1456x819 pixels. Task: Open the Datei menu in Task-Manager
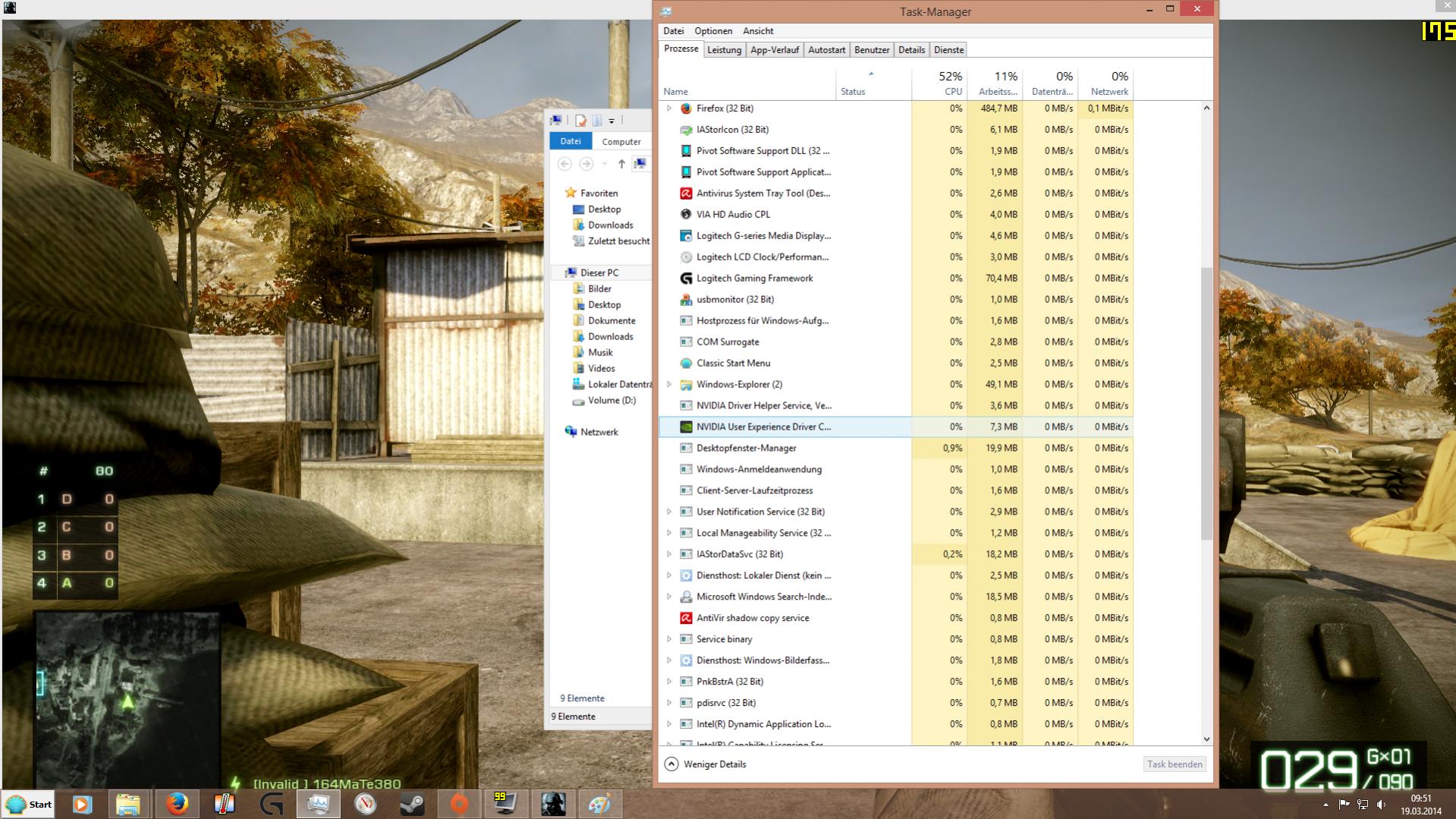(x=673, y=31)
